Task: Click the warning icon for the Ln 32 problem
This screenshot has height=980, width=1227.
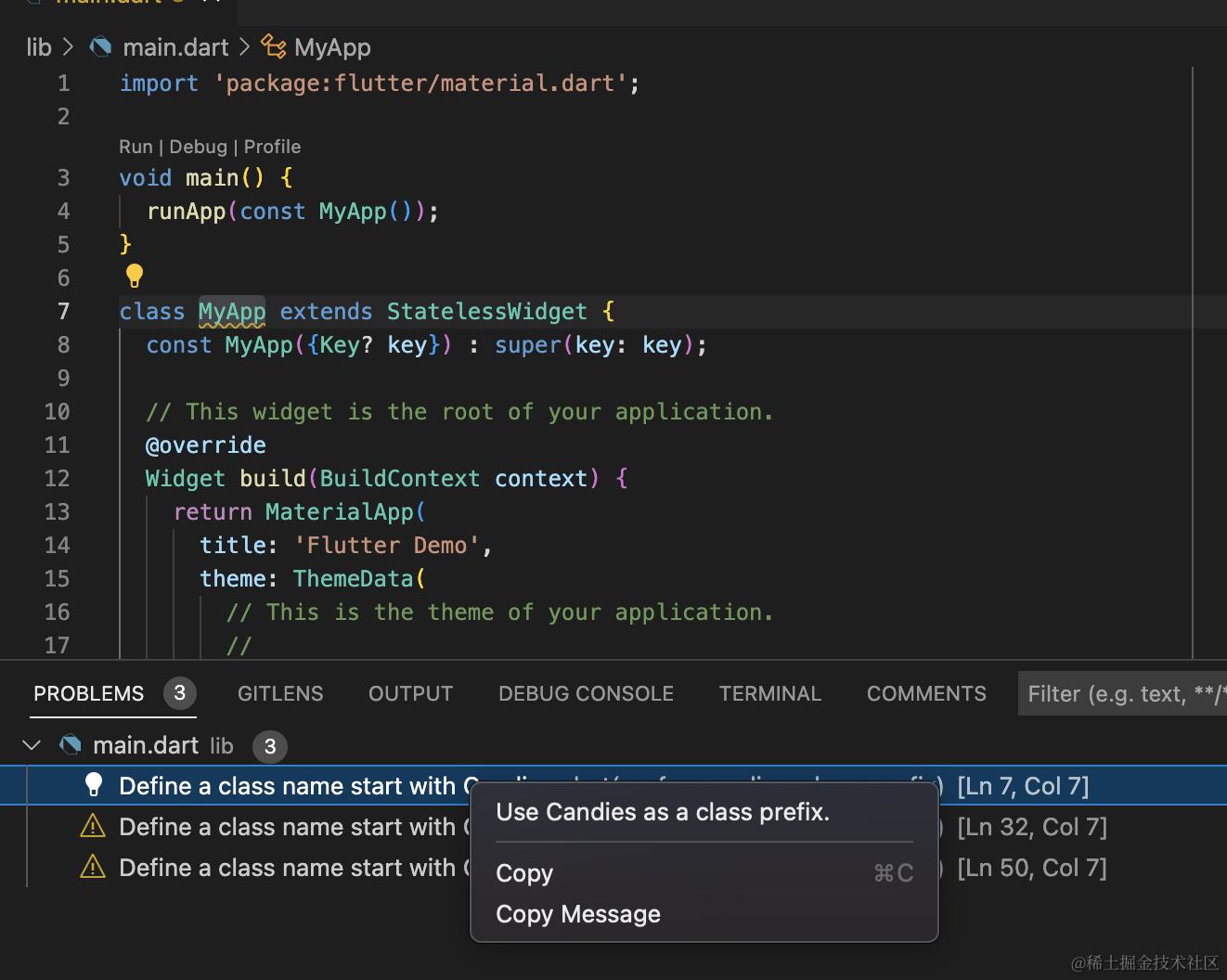Action: (x=93, y=826)
